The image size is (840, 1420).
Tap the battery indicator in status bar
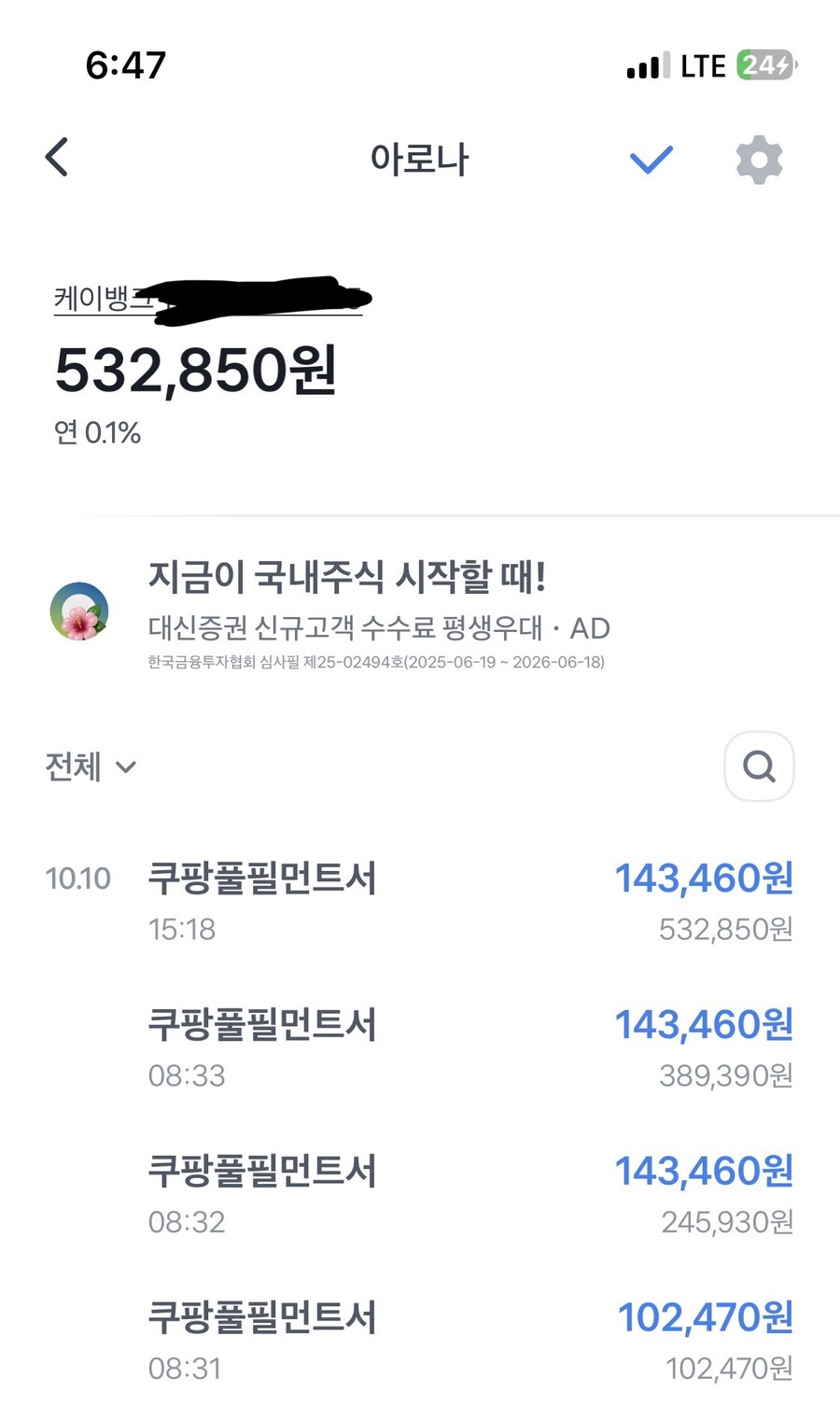click(x=766, y=65)
